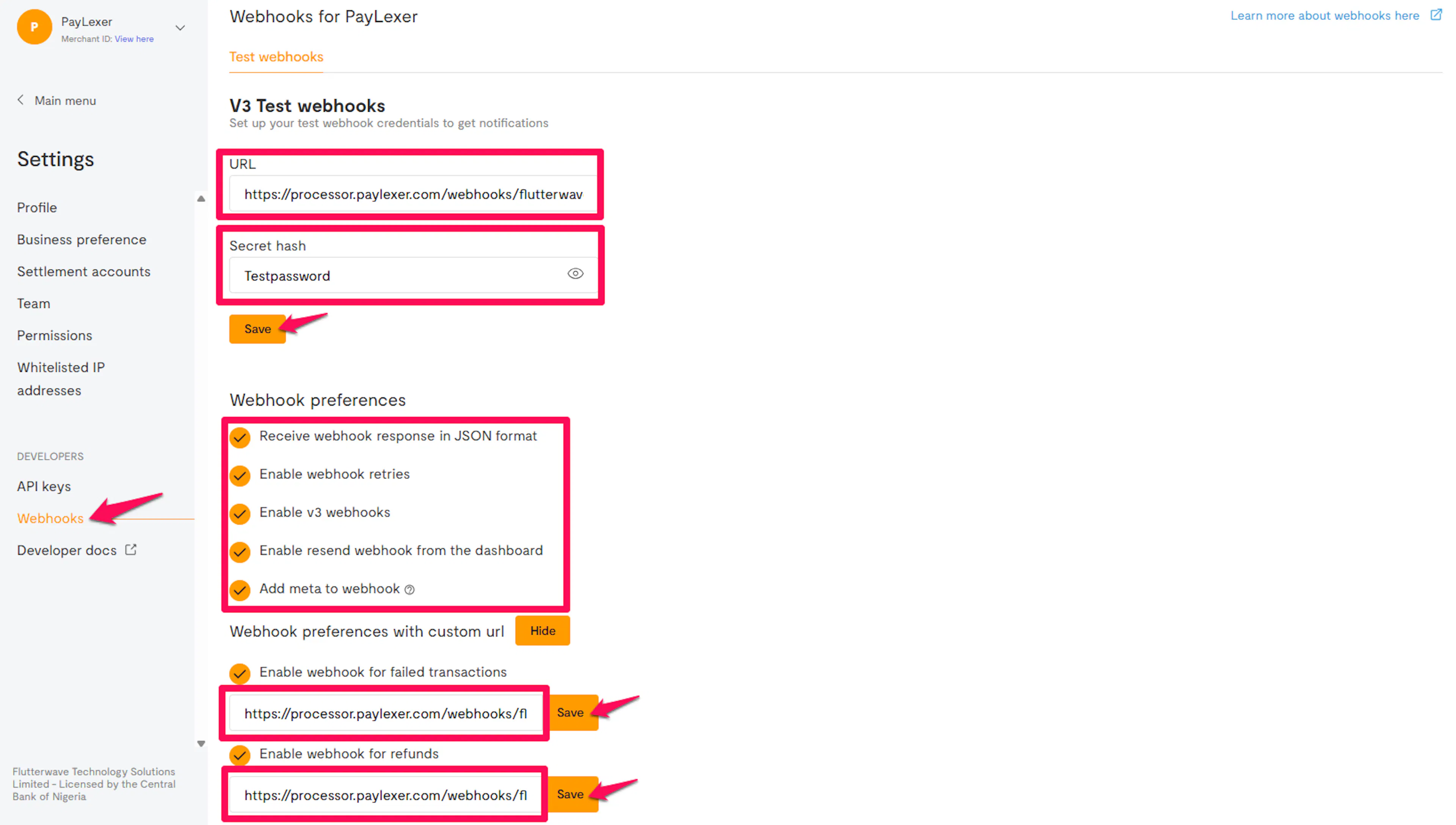Expand the PayLexer account dropdown chevron

[x=180, y=28]
